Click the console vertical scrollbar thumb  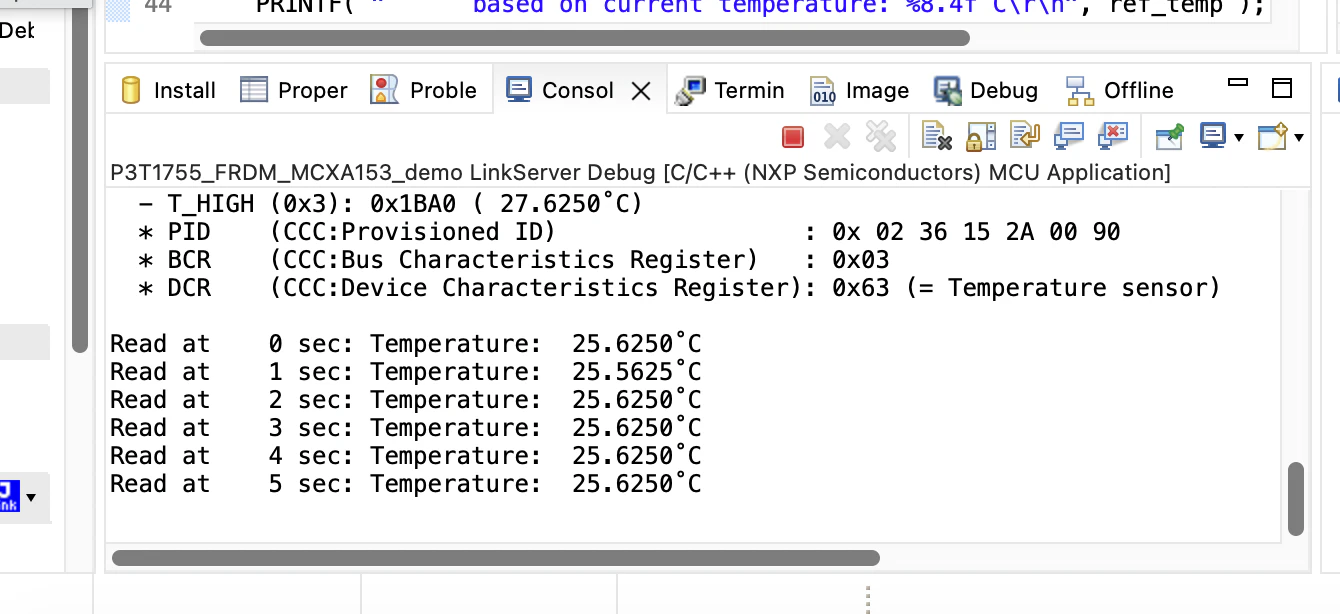(x=1296, y=498)
